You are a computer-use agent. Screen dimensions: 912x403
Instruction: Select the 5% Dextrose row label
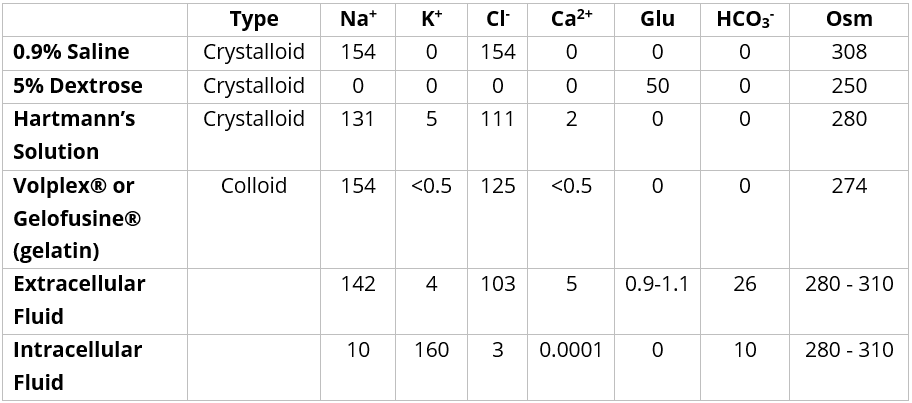[x=78, y=85]
